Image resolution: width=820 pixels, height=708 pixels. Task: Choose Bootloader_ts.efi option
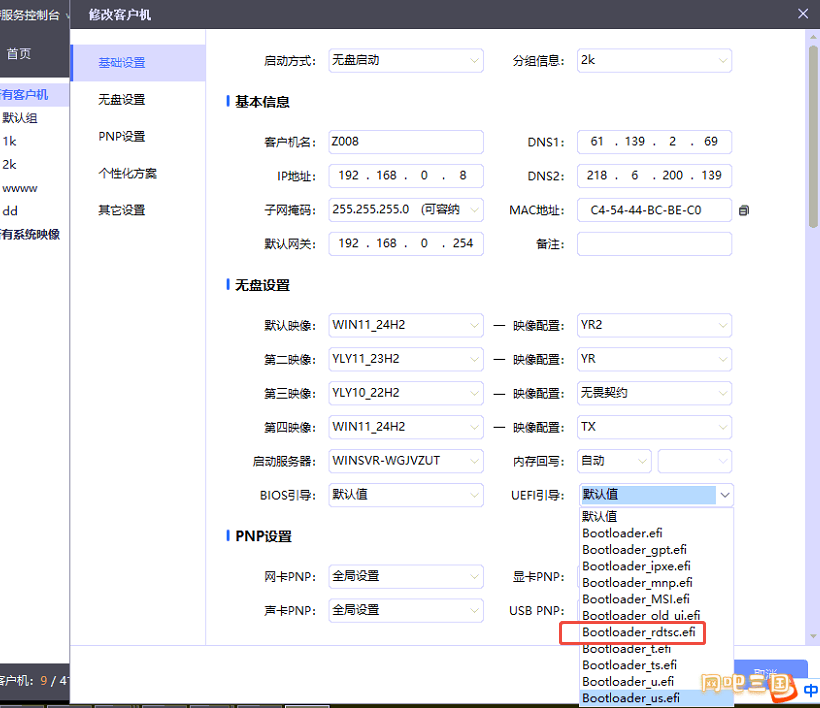coord(656,665)
